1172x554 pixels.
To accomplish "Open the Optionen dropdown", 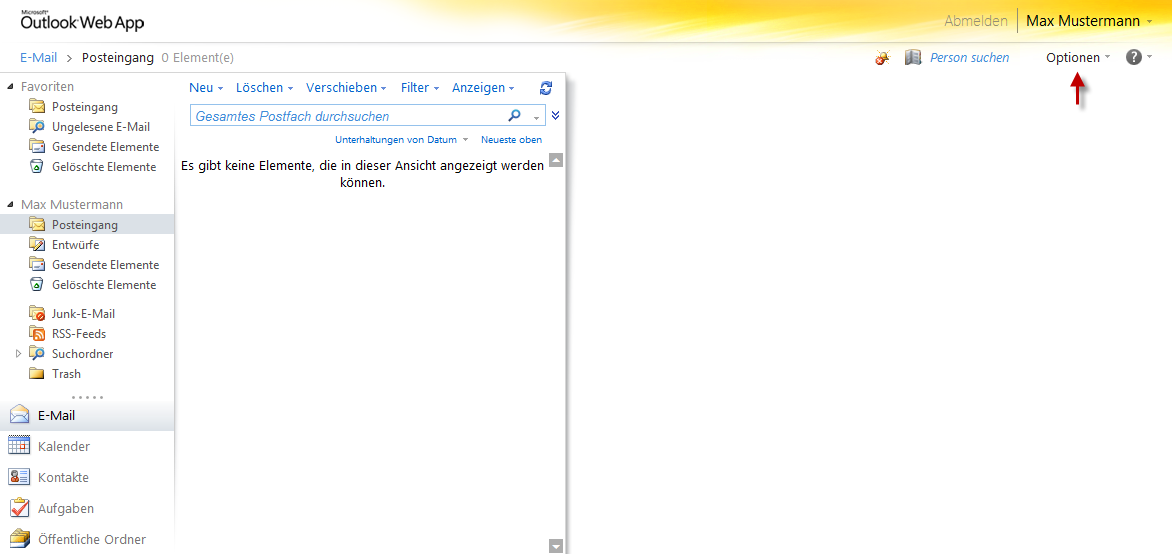I will [1078, 58].
